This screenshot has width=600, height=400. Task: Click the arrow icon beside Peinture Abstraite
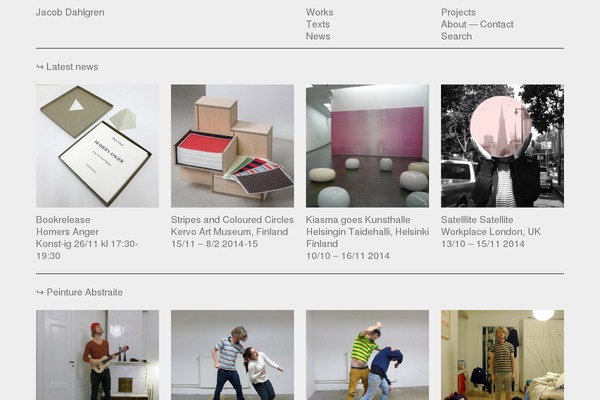pos(40,292)
